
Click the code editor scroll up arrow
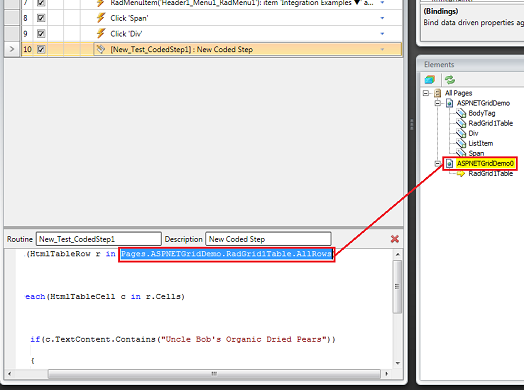(x=397, y=254)
